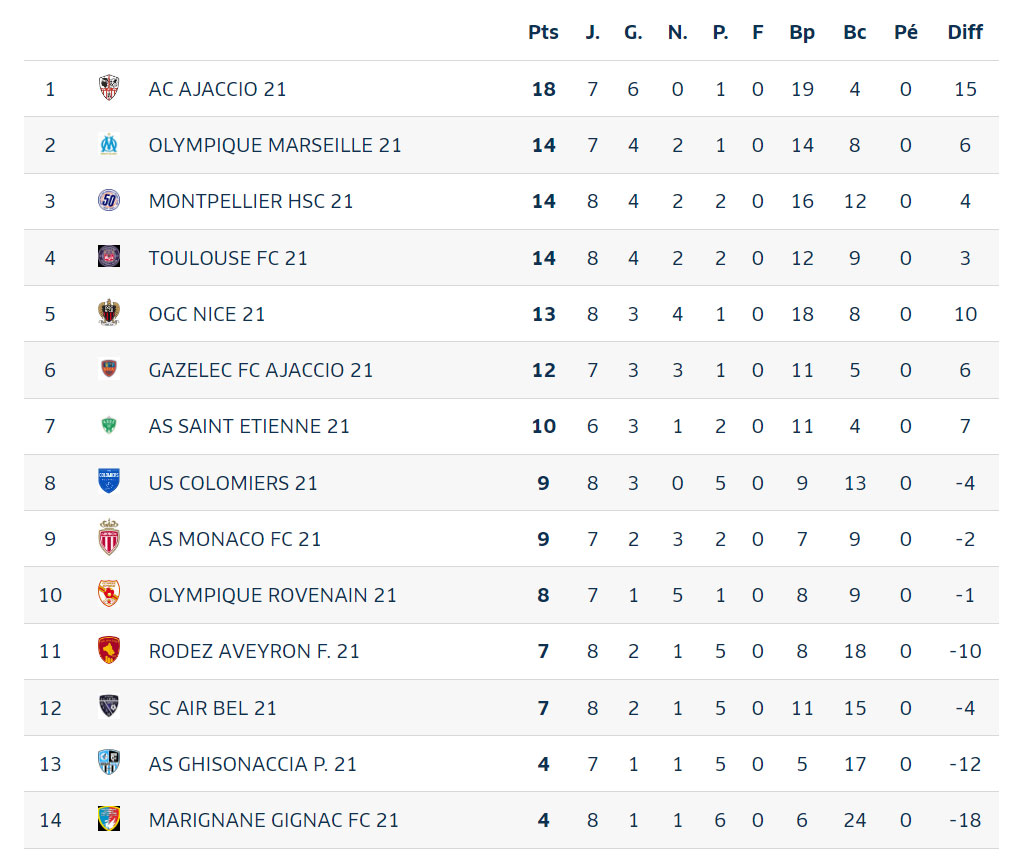Click the AC Ajaccio club crest
Screen dimensions: 1019x862
point(109,88)
